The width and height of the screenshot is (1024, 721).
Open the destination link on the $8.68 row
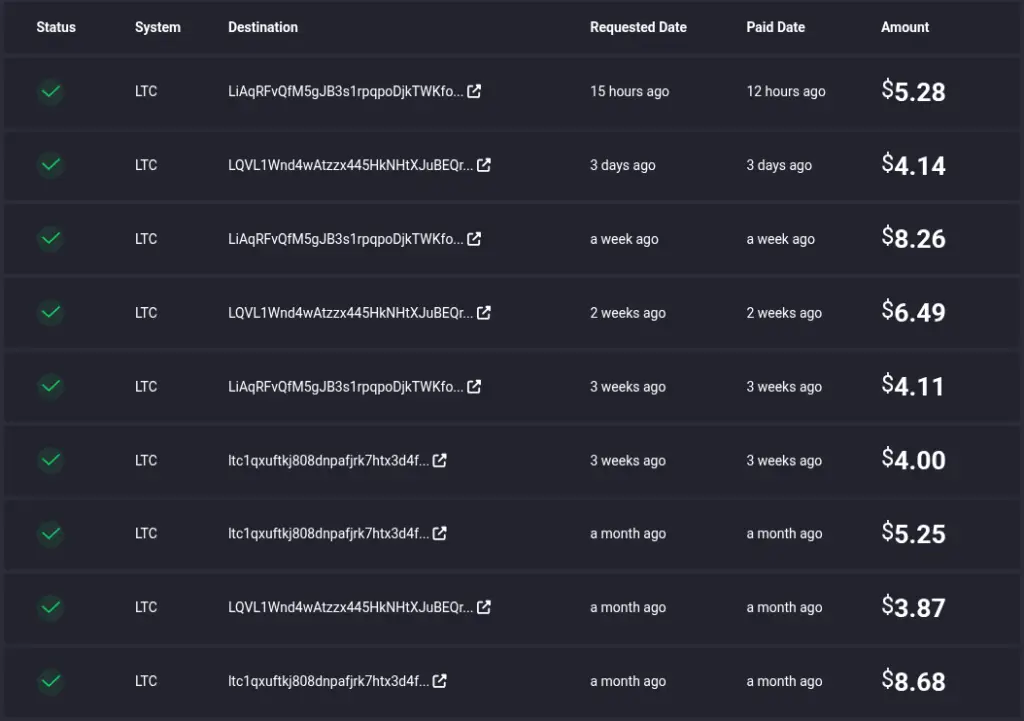[441, 681]
